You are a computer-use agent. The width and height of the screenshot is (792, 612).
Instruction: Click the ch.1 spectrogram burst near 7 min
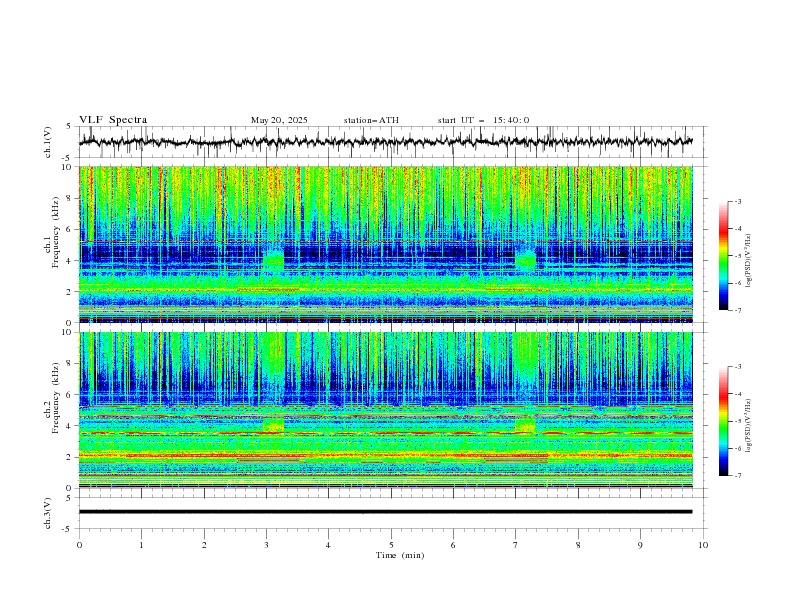525,260
